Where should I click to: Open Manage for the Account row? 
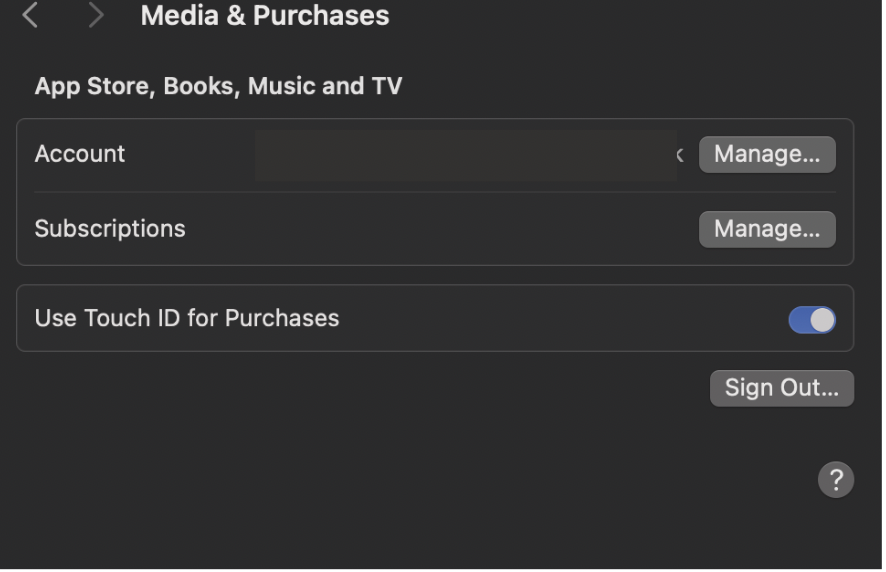point(766,154)
